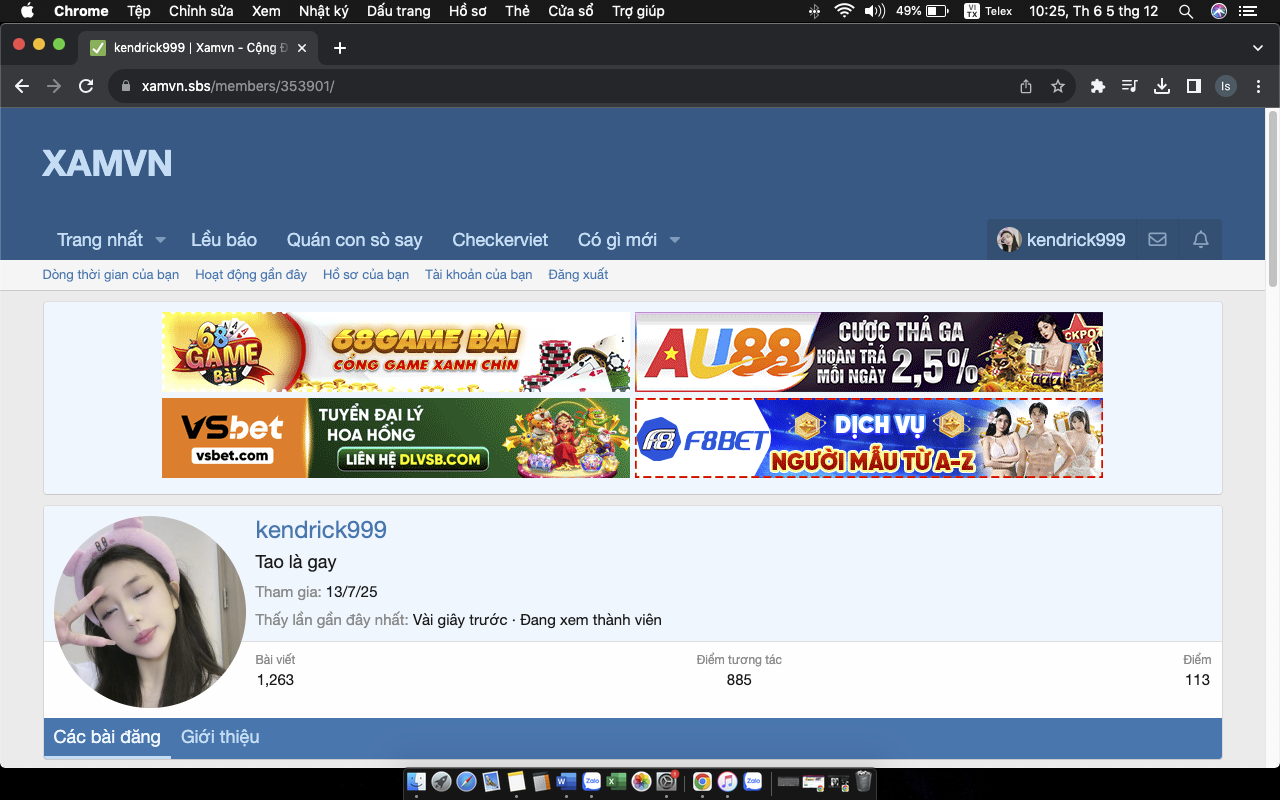Click the Chrome extensions puzzle icon
Viewport: 1280px width, 800px height.
[1098, 87]
